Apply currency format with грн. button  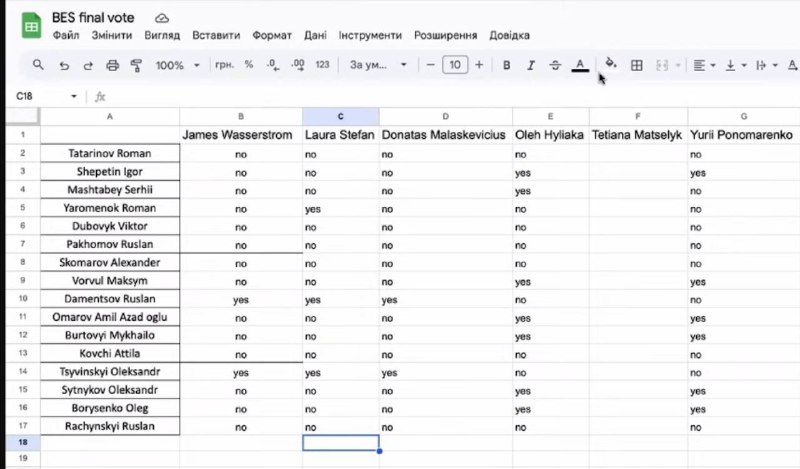point(224,65)
